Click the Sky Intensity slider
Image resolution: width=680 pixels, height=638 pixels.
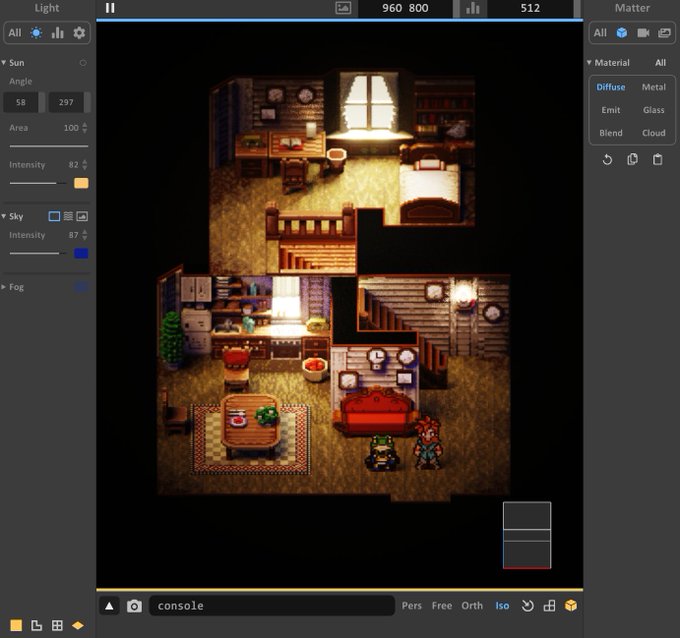tap(38, 253)
